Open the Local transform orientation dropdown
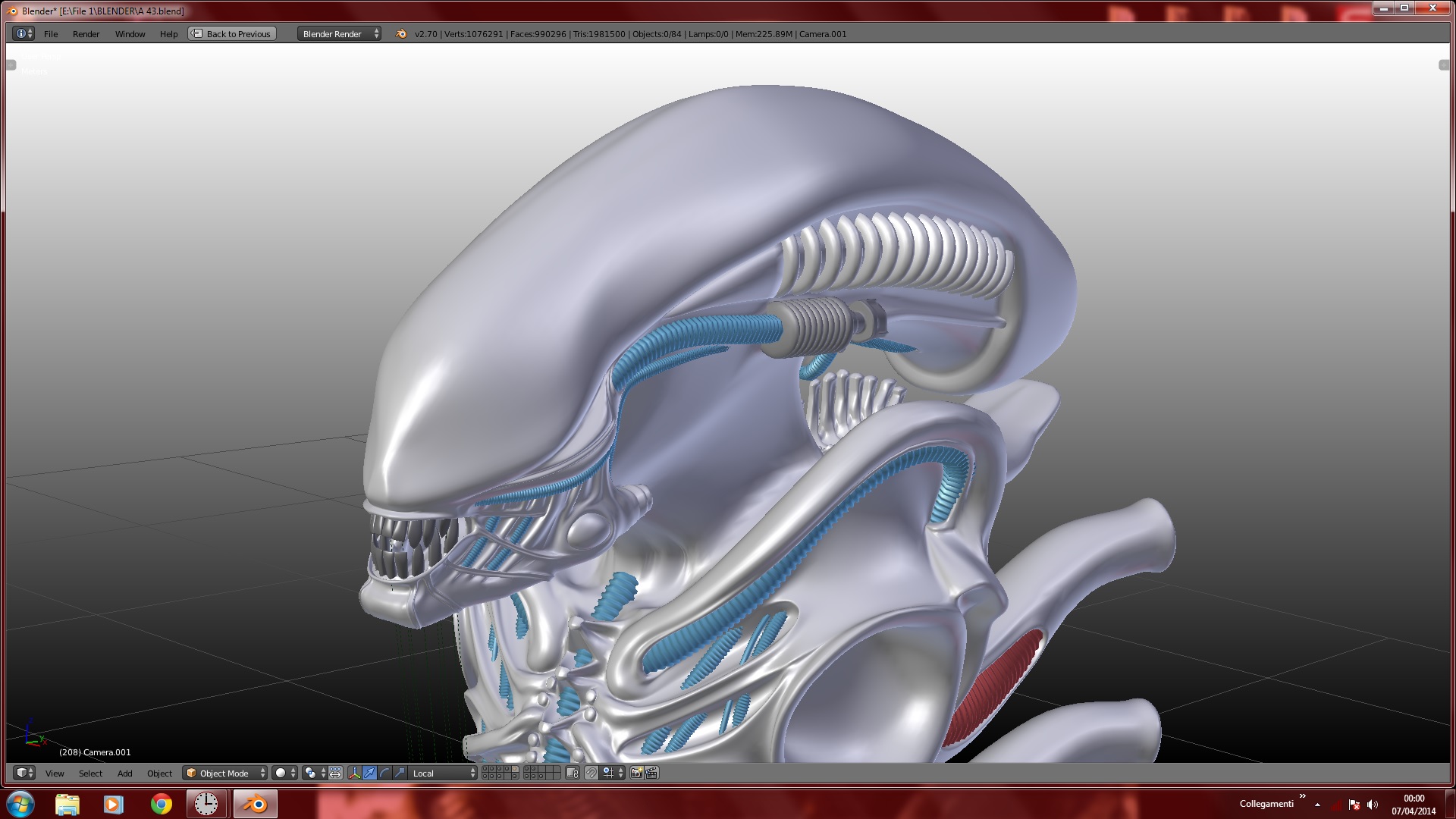 tap(443, 773)
